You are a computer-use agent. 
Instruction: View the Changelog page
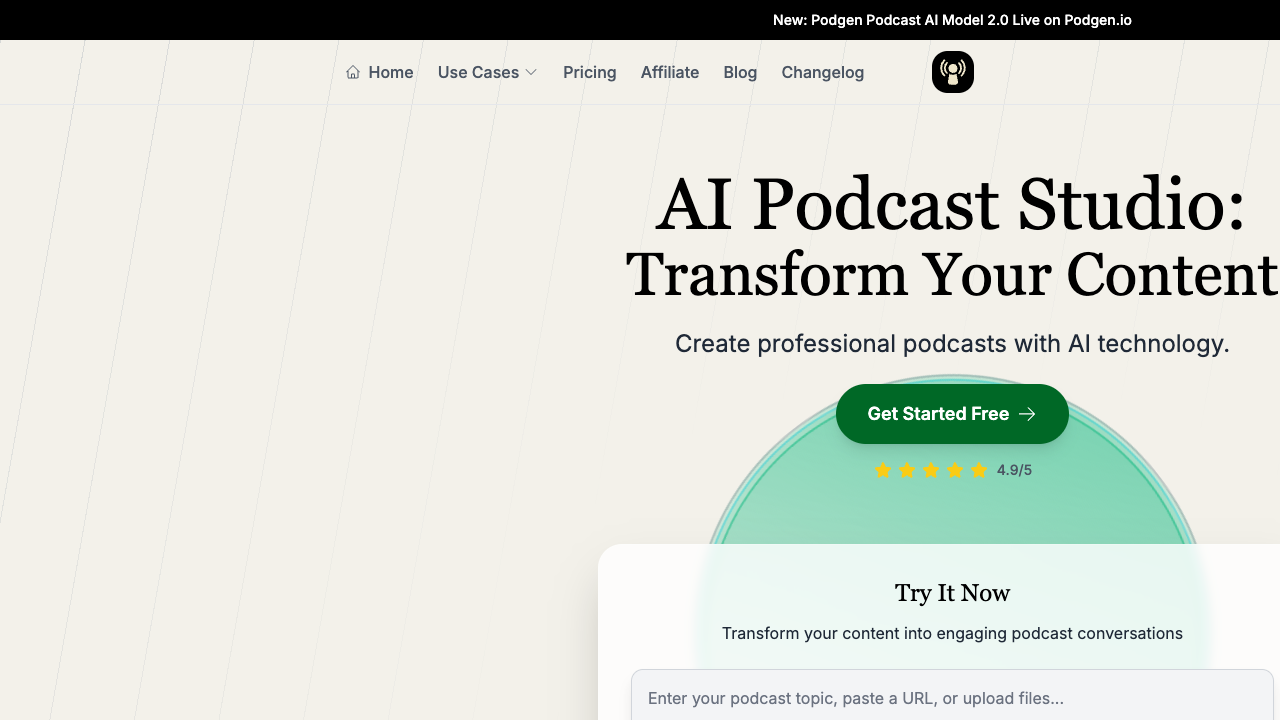tap(823, 72)
